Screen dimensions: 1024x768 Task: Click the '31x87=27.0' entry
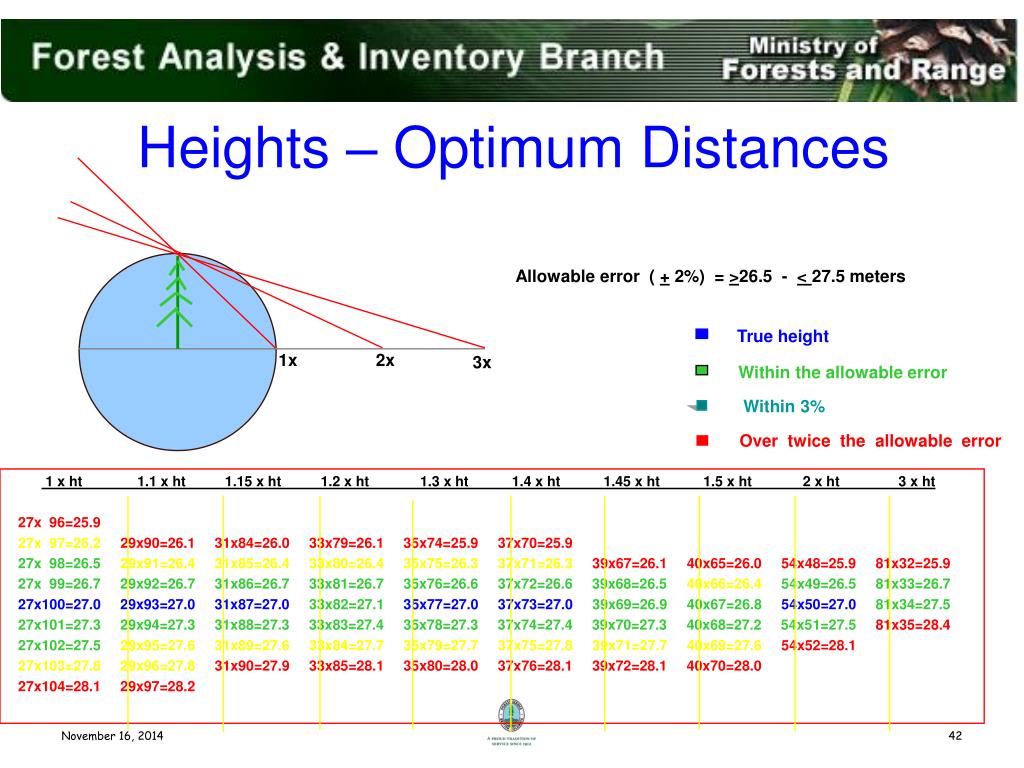coord(252,605)
